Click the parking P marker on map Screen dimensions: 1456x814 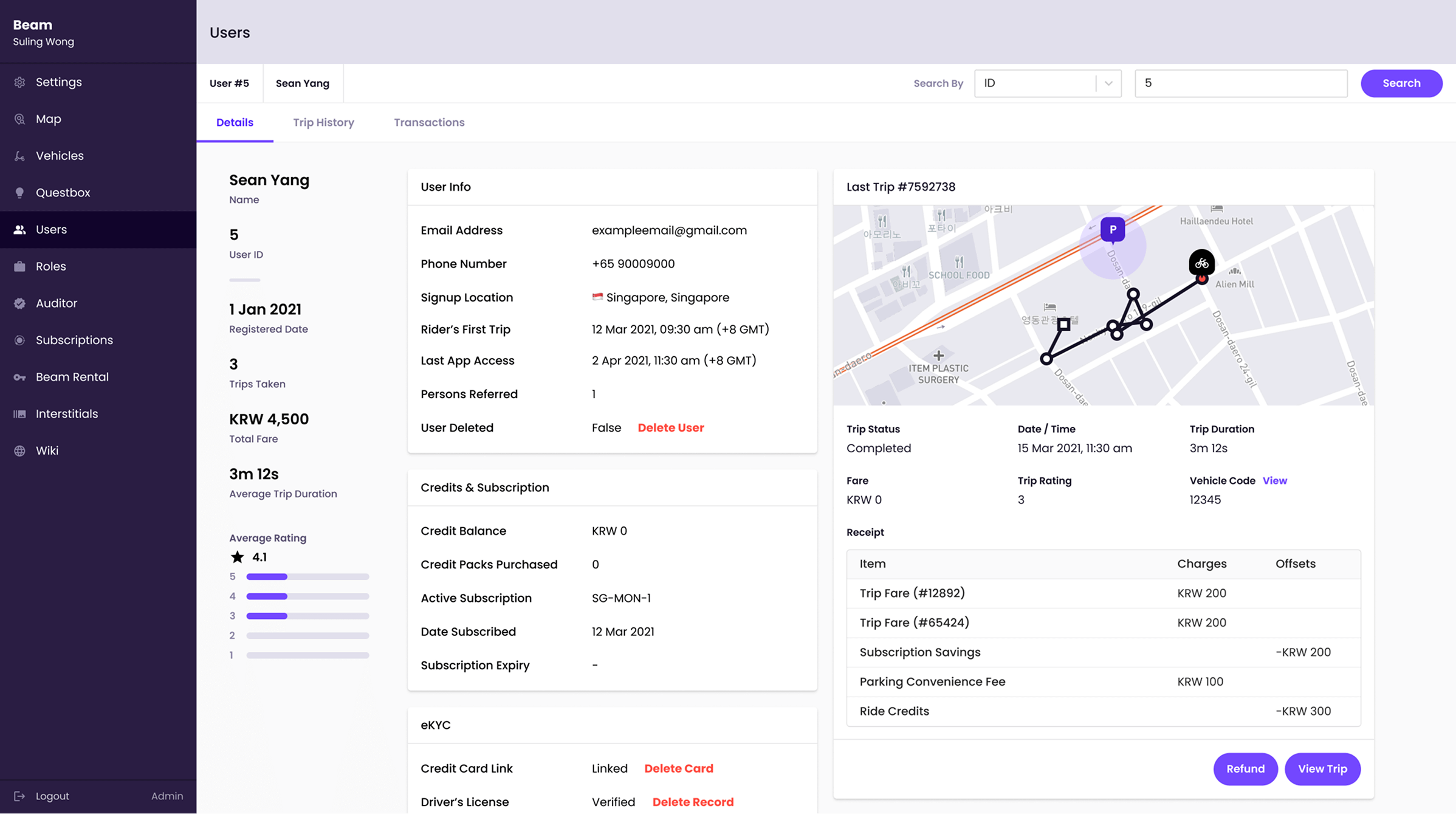(1113, 230)
